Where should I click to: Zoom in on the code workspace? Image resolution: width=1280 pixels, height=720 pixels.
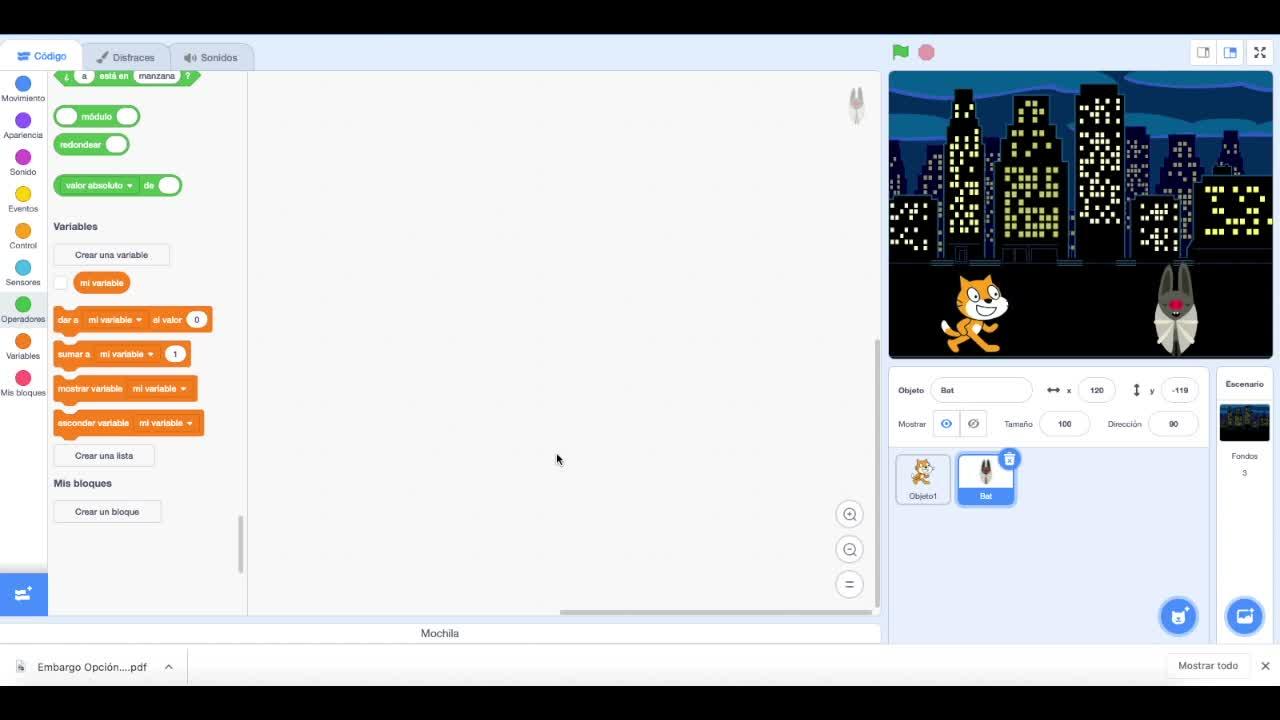click(850, 514)
